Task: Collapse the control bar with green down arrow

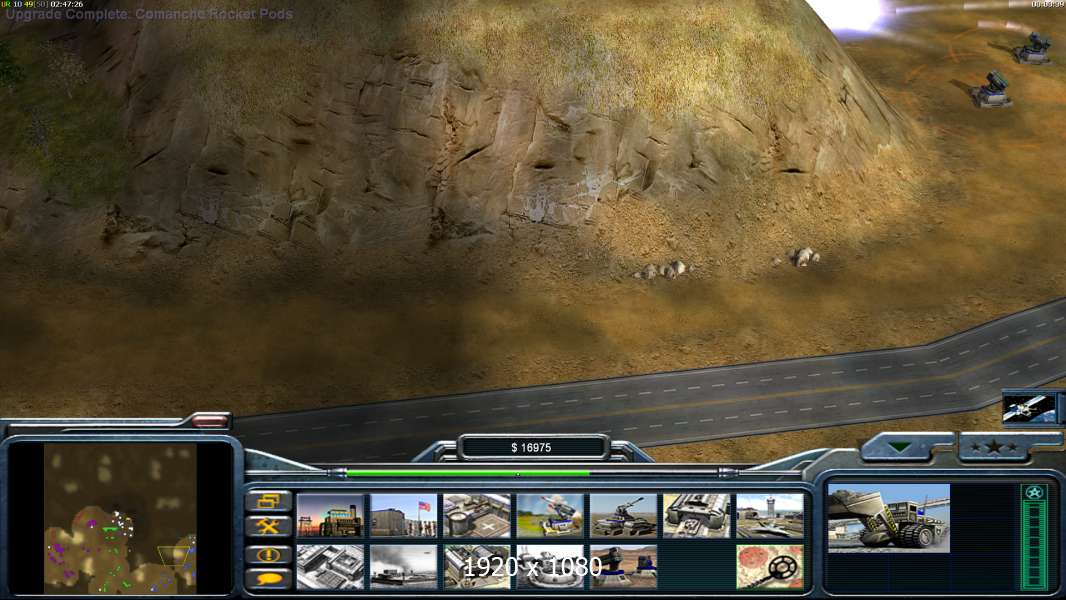Action: click(899, 447)
